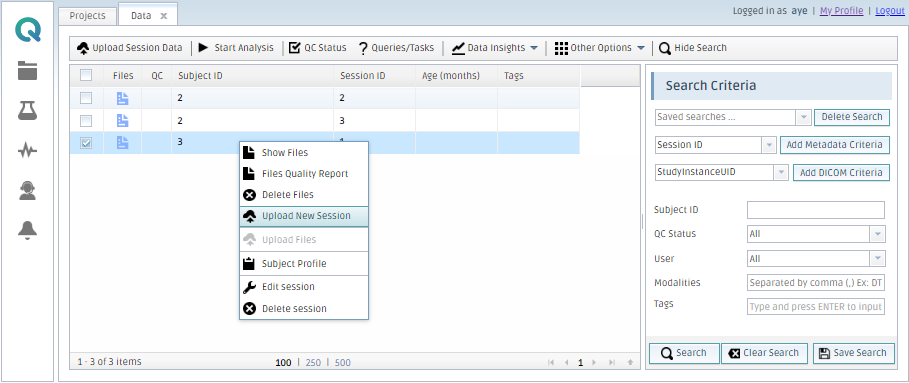Check the row for subject 2 session 3
909x383 pixels.
(x=86, y=121)
